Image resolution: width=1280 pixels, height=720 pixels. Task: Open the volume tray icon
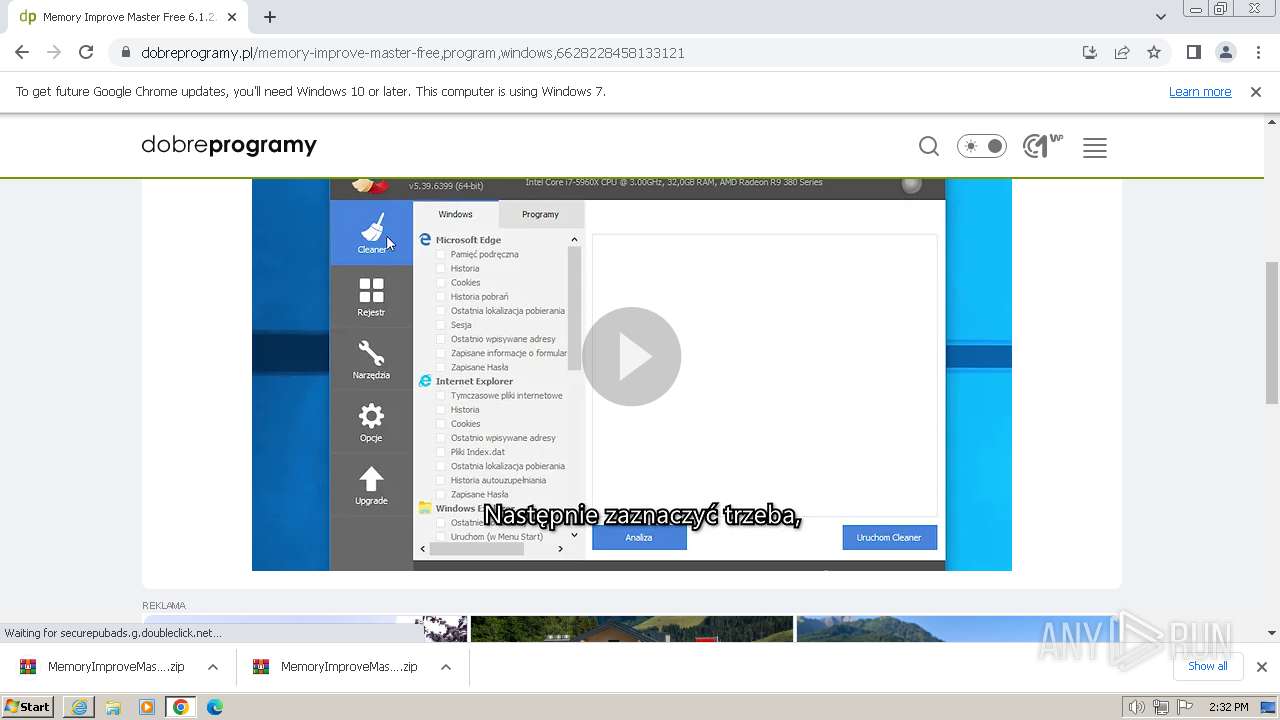point(1137,707)
